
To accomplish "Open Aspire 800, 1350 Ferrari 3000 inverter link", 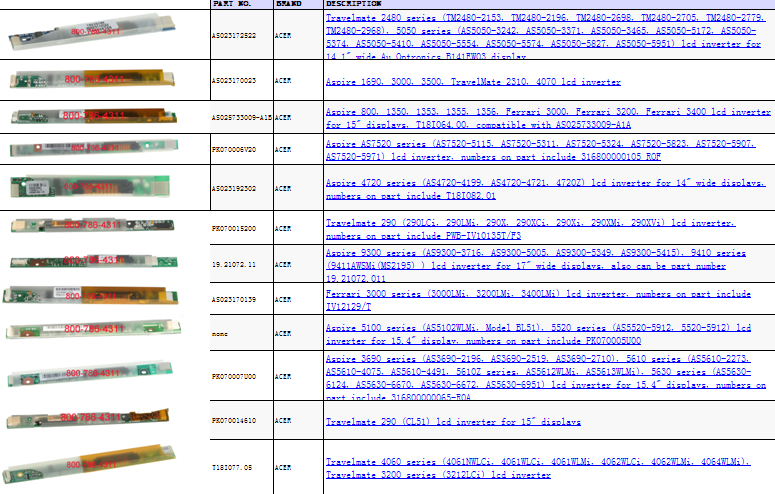I will coord(548,118).
